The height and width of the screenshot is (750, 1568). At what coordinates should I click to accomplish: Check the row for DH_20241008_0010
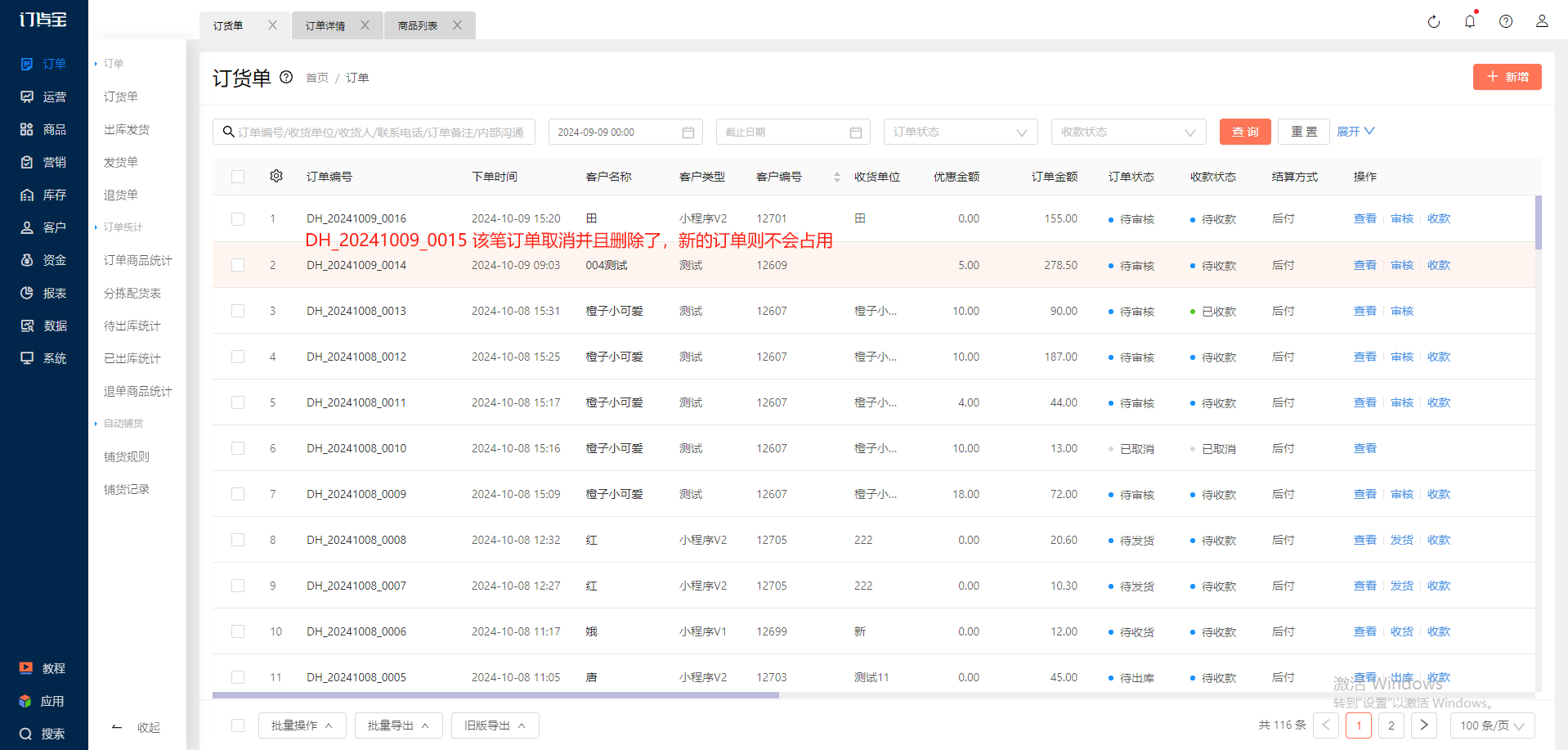[238, 448]
